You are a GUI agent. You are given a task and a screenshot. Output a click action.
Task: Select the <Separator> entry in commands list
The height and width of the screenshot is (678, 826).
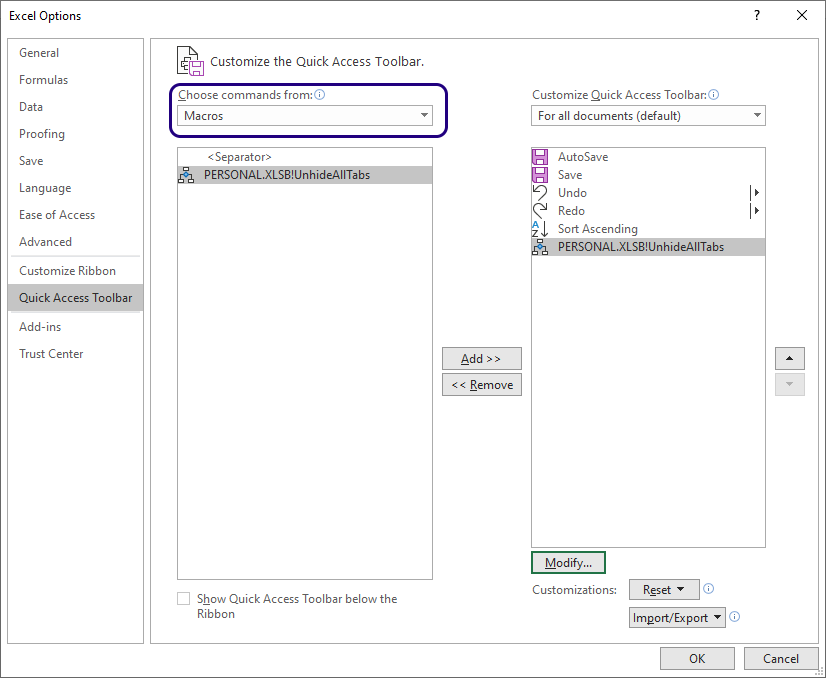click(305, 157)
